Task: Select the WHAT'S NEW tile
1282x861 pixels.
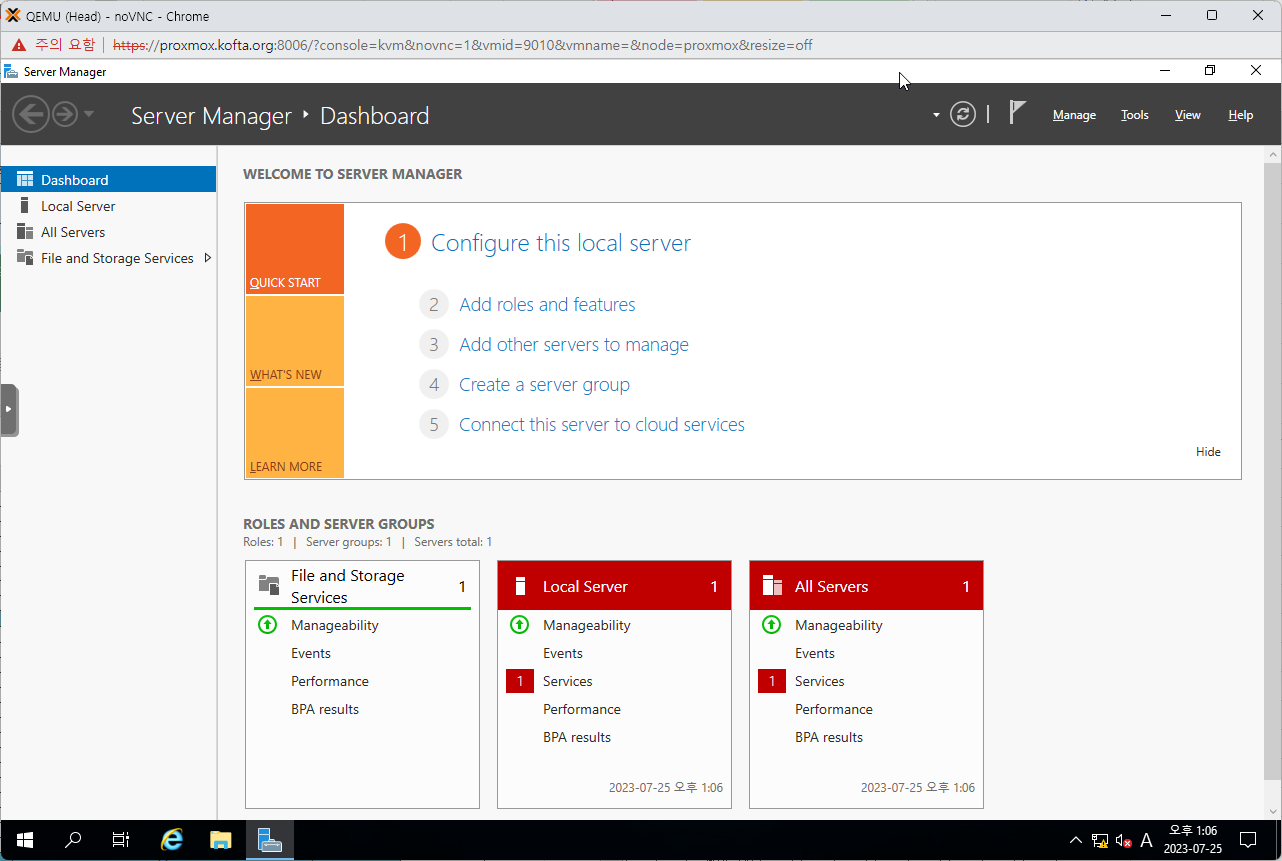Action: [294, 342]
